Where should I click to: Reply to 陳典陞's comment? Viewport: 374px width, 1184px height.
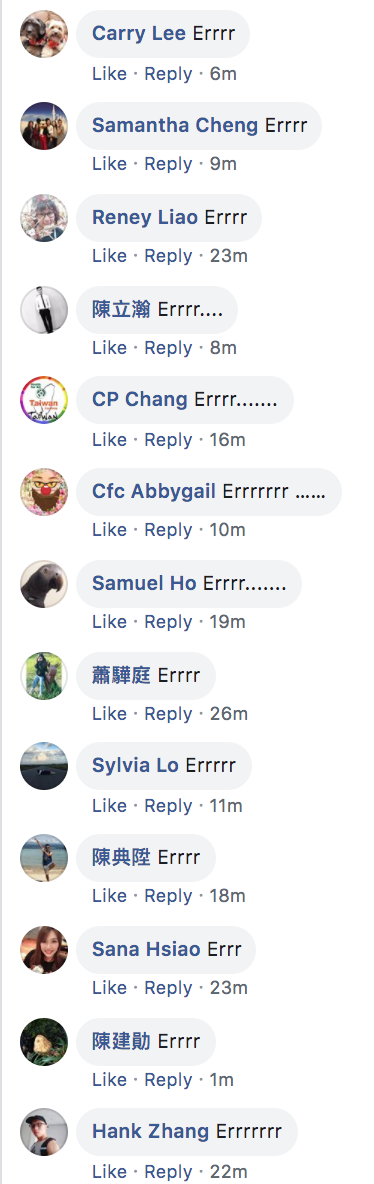coord(168,896)
